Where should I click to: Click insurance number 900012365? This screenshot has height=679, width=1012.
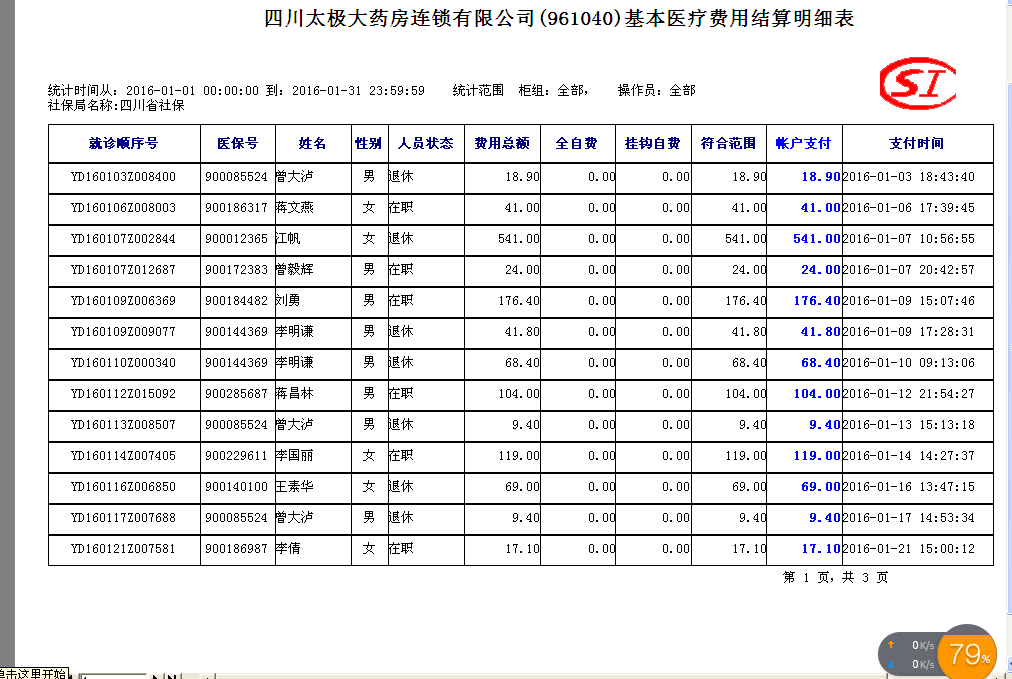(236, 239)
